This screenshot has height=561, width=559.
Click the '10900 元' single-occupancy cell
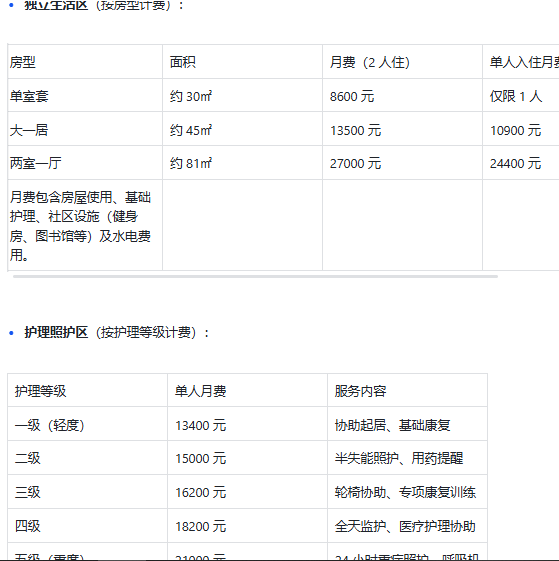(x=521, y=129)
